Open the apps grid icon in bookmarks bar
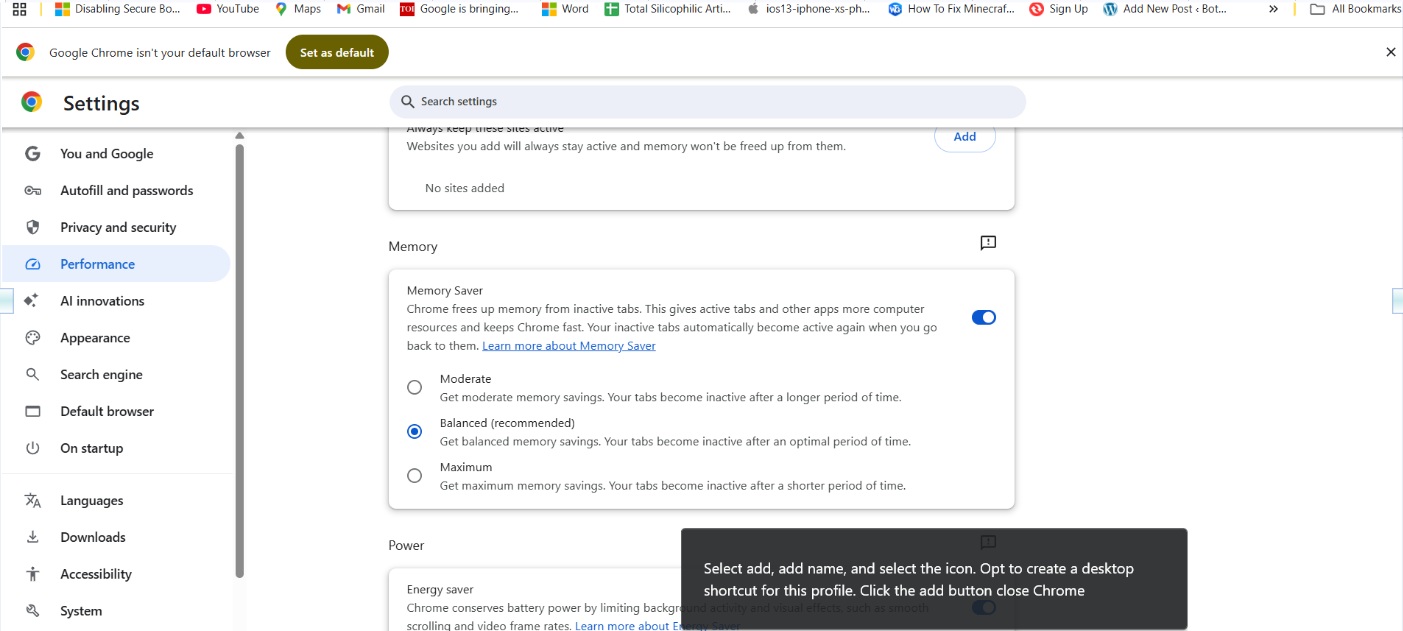The image size is (1403, 631). pos(19,9)
